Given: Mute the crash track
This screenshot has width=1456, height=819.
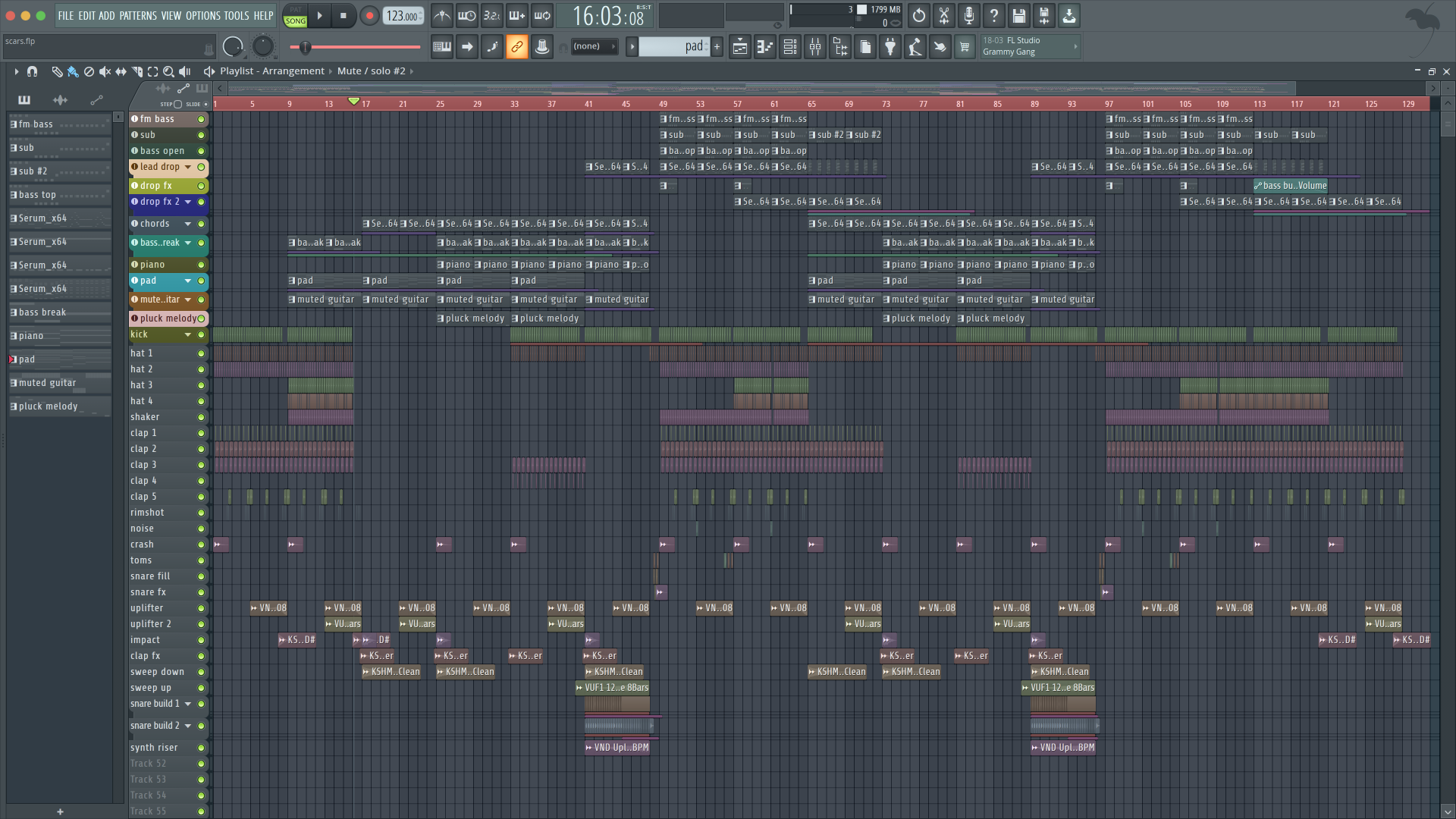Looking at the screenshot, I should click(201, 544).
